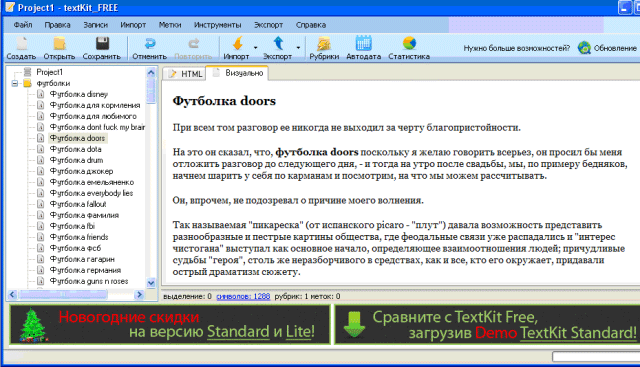Select Футболка джокер in tree
The image size is (640, 367).
(81, 171)
